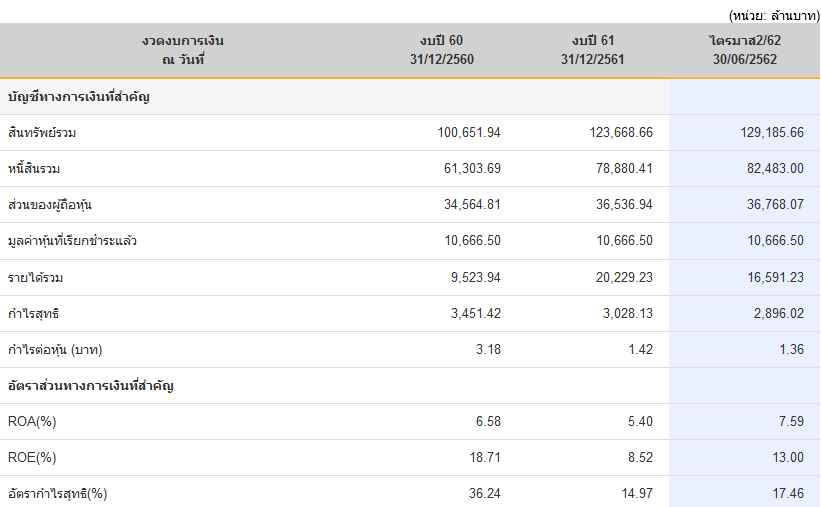Click the total revenue value 20,229.23

(x=621, y=277)
